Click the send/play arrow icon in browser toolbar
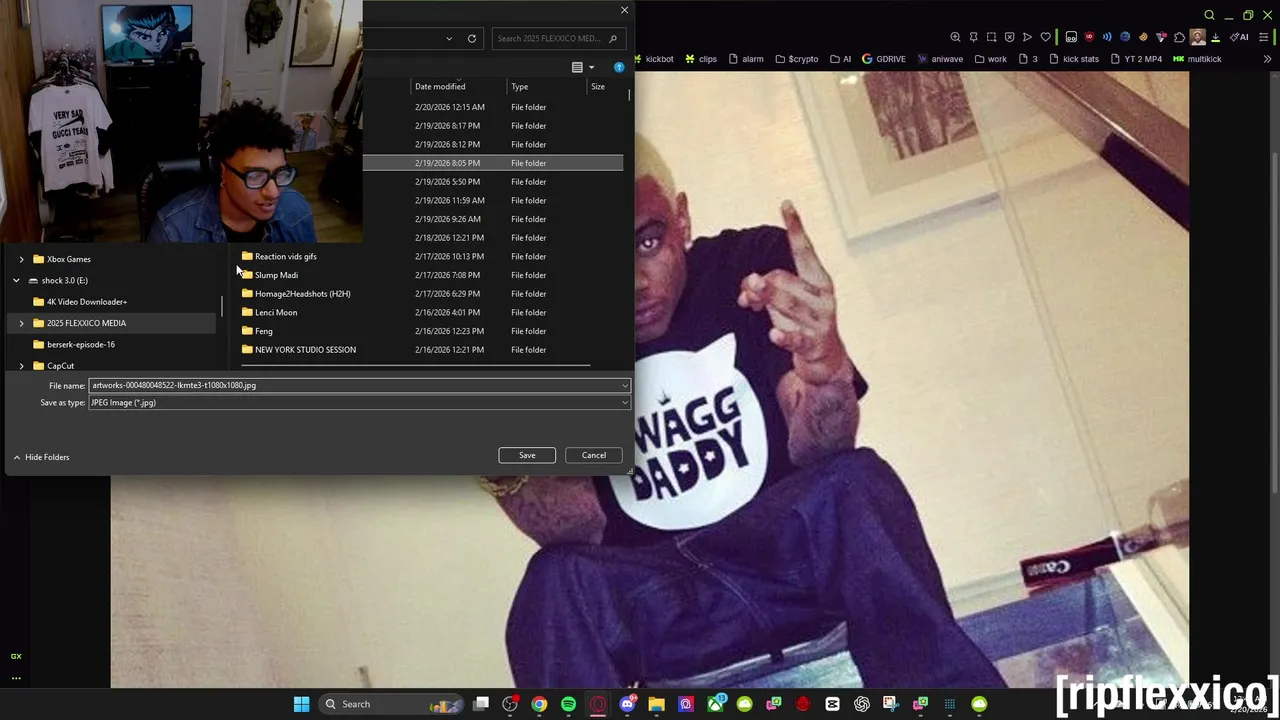Viewport: 1280px width, 720px height. coord(1027,37)
